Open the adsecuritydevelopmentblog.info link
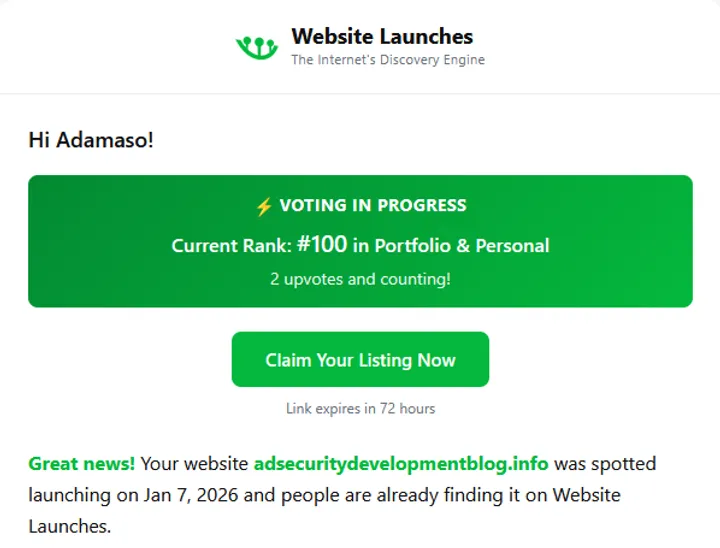720x548 pixels. tap(401, 464)
